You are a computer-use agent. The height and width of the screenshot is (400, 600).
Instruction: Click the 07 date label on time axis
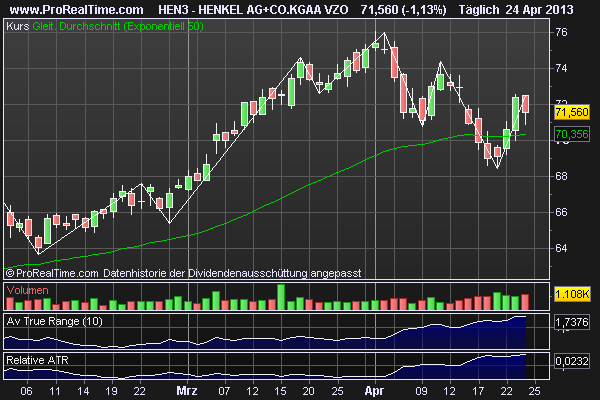pyautogui.click(x=224, y=391)
